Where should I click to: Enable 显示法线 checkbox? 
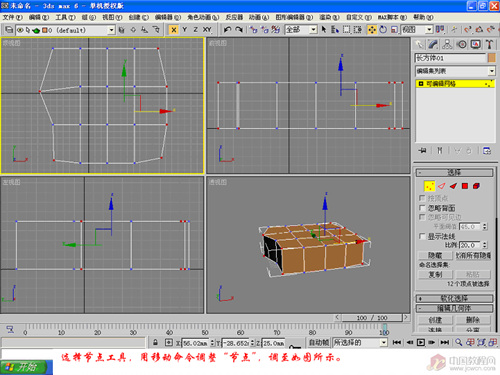pos(422,236)
